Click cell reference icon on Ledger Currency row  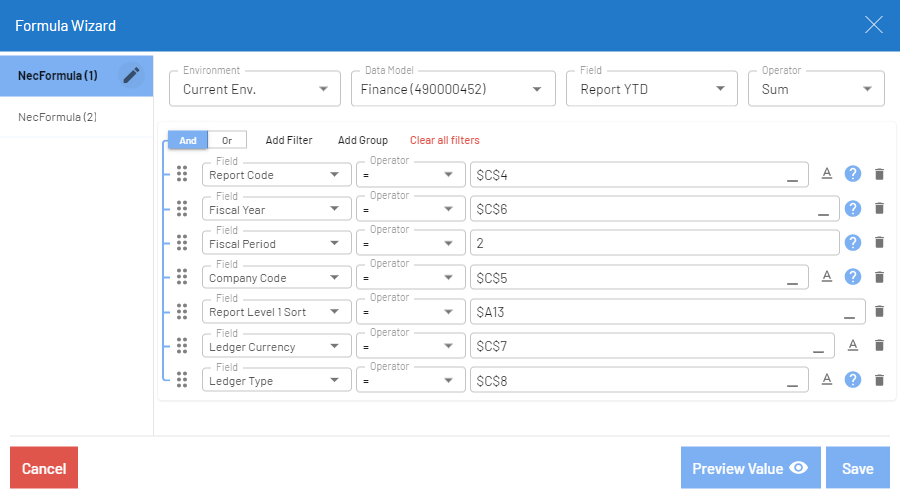tap(853, 345)
